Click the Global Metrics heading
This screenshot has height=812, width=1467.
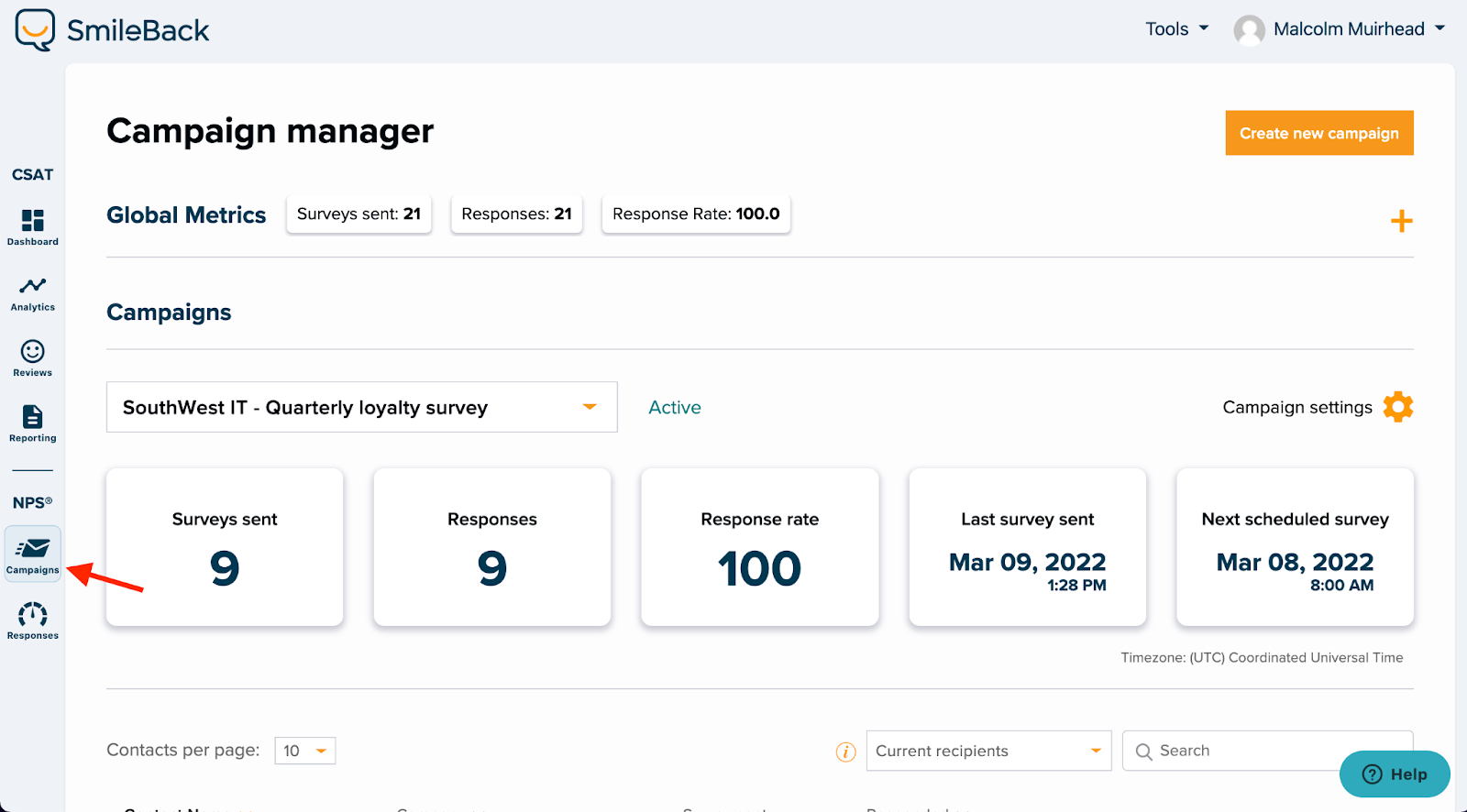[x=186, y=214]
